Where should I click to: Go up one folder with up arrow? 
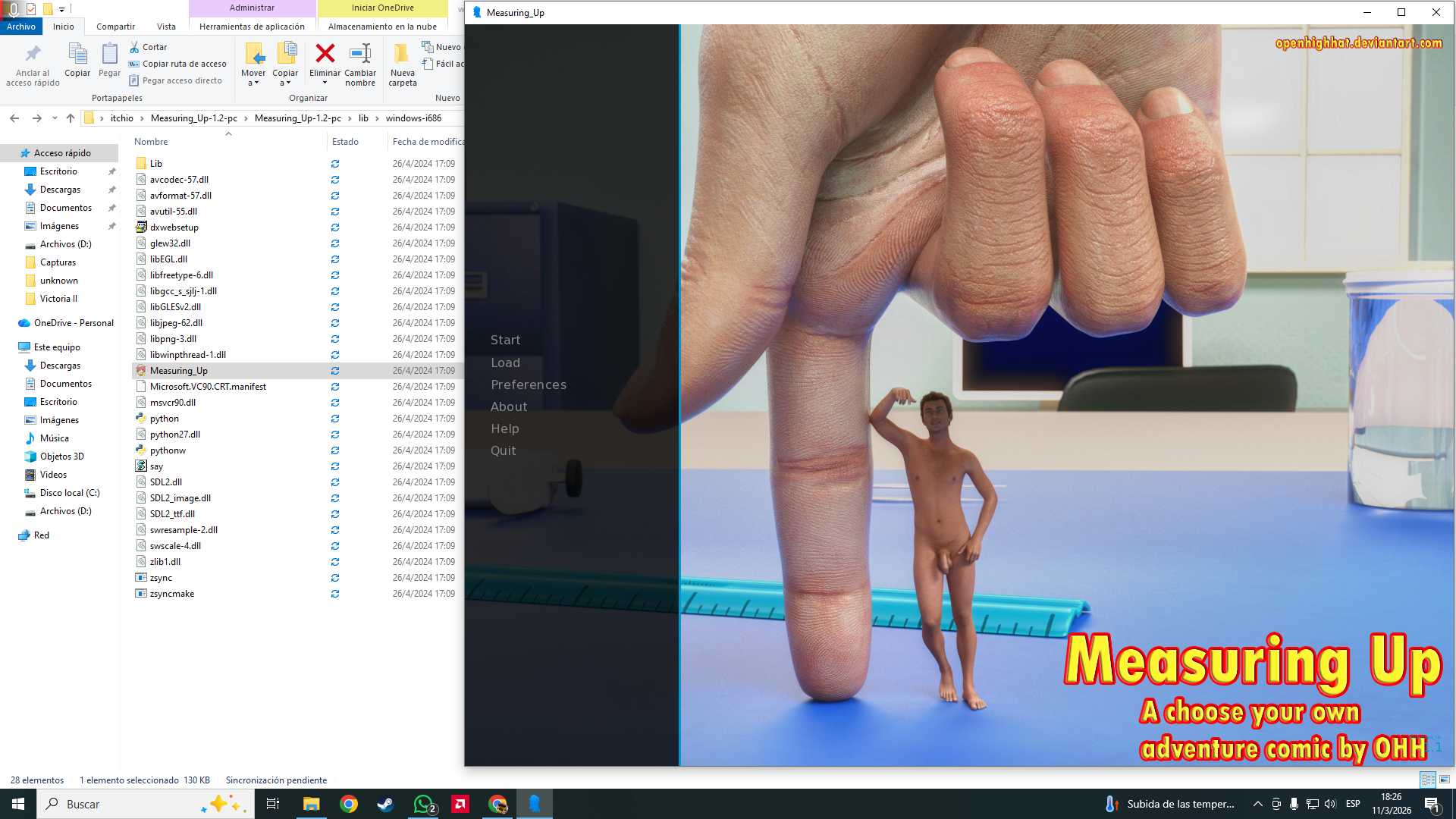pos(71,118)
